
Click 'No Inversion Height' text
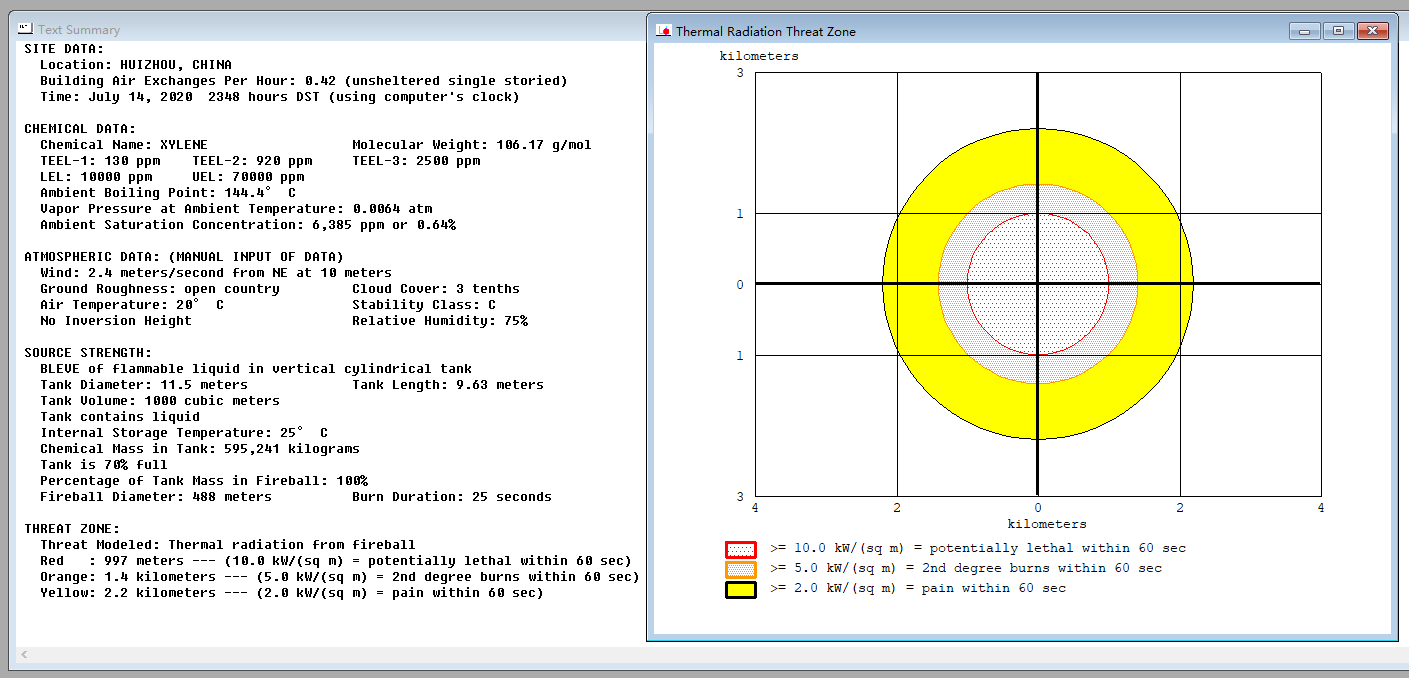coord(116,320)
